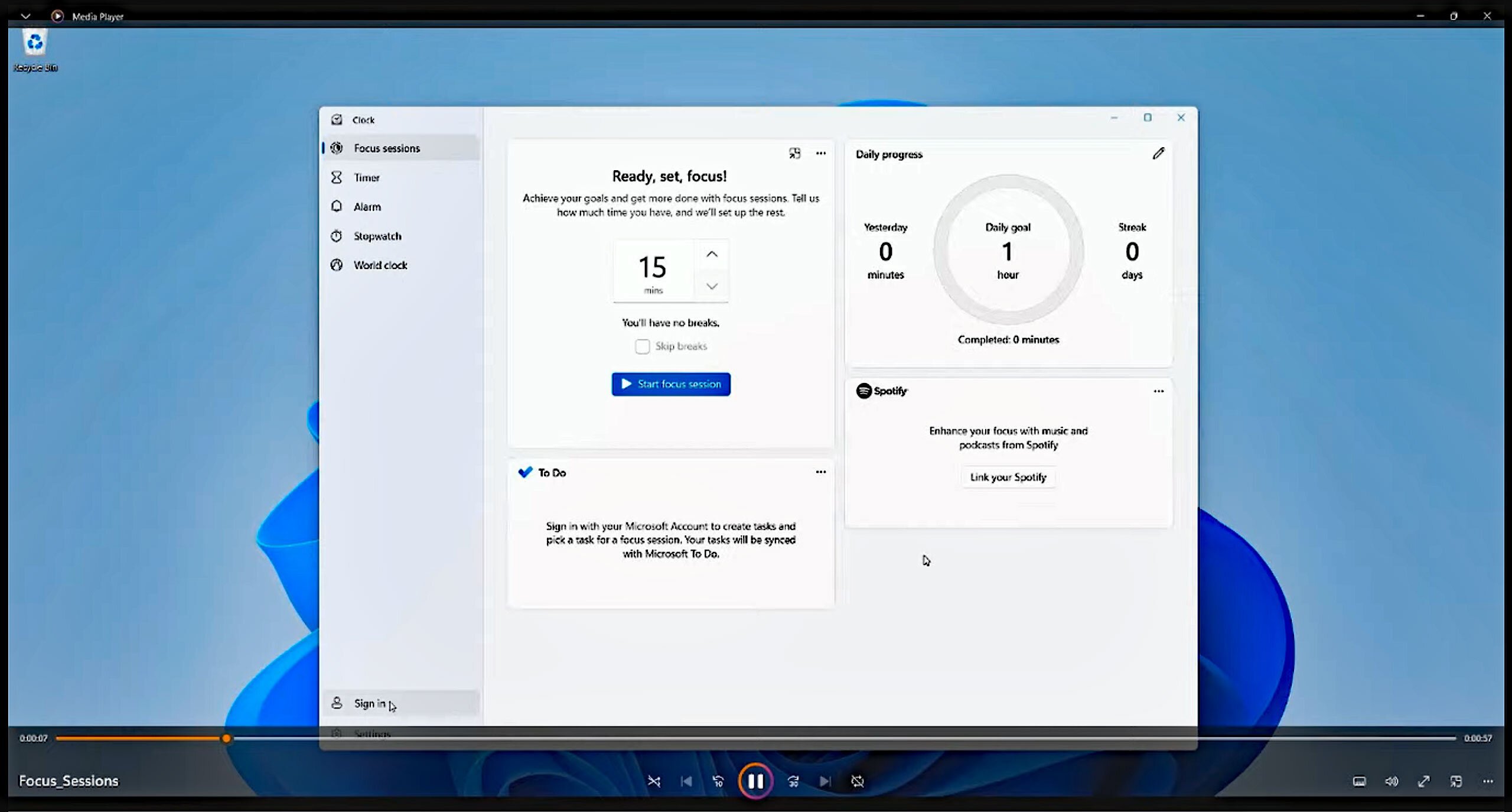
Task: Click elapsed time 0:00:07
Action: (x=33, y=738)
